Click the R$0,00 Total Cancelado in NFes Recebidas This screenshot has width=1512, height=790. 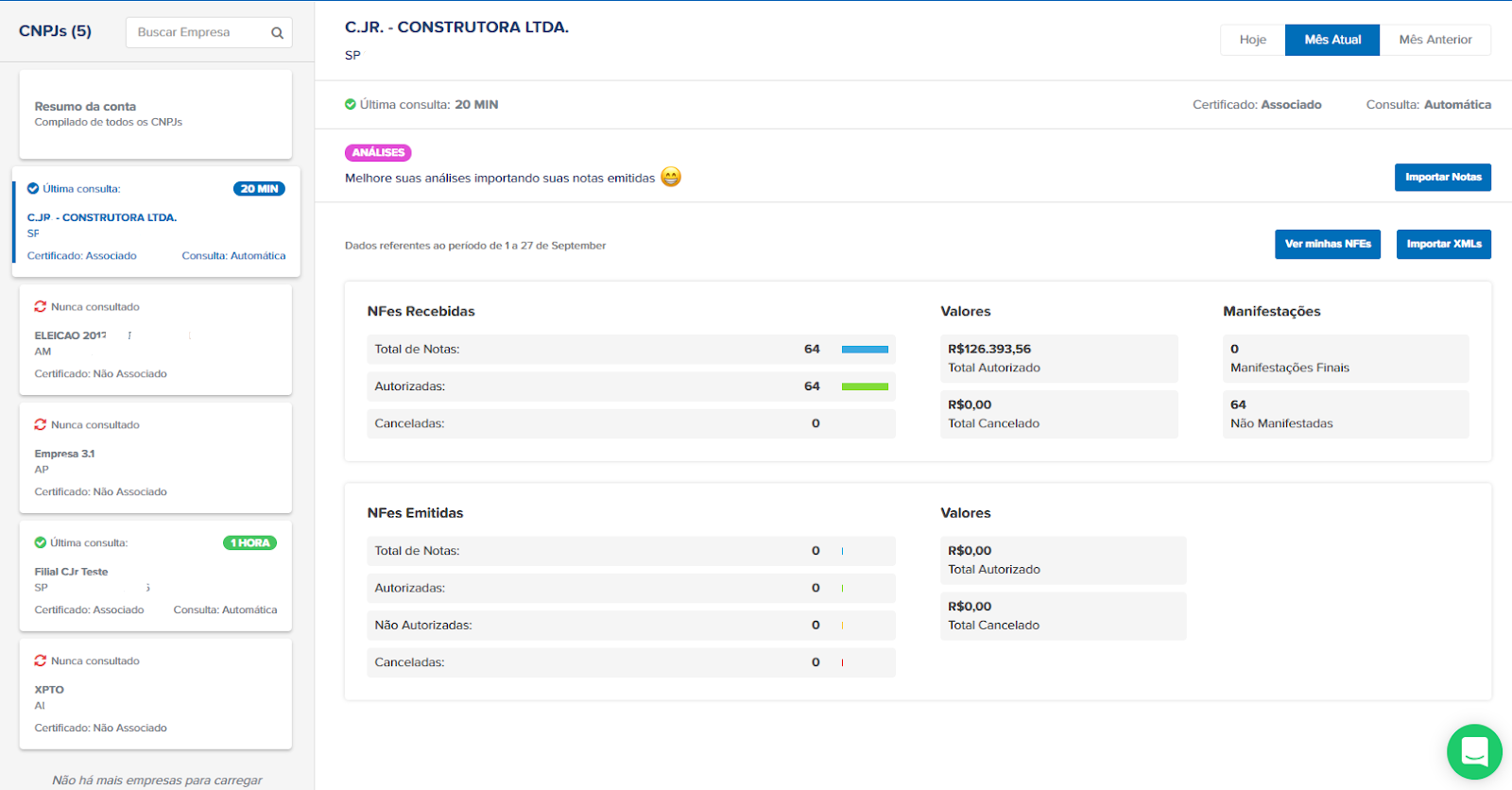click(1059, 414)
